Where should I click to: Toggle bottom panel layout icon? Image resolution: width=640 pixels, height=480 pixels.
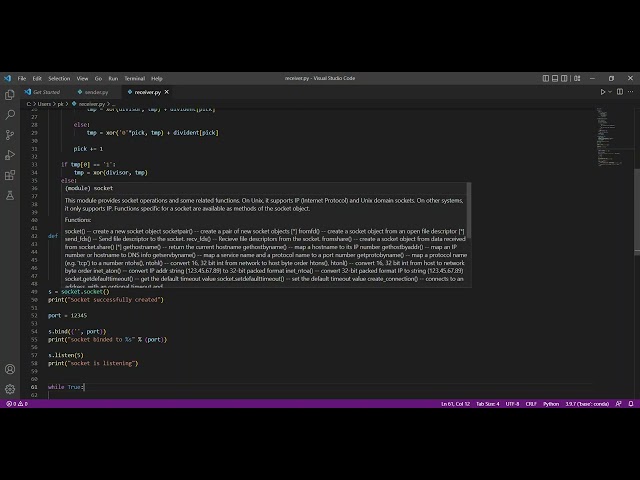click(555, 78)
